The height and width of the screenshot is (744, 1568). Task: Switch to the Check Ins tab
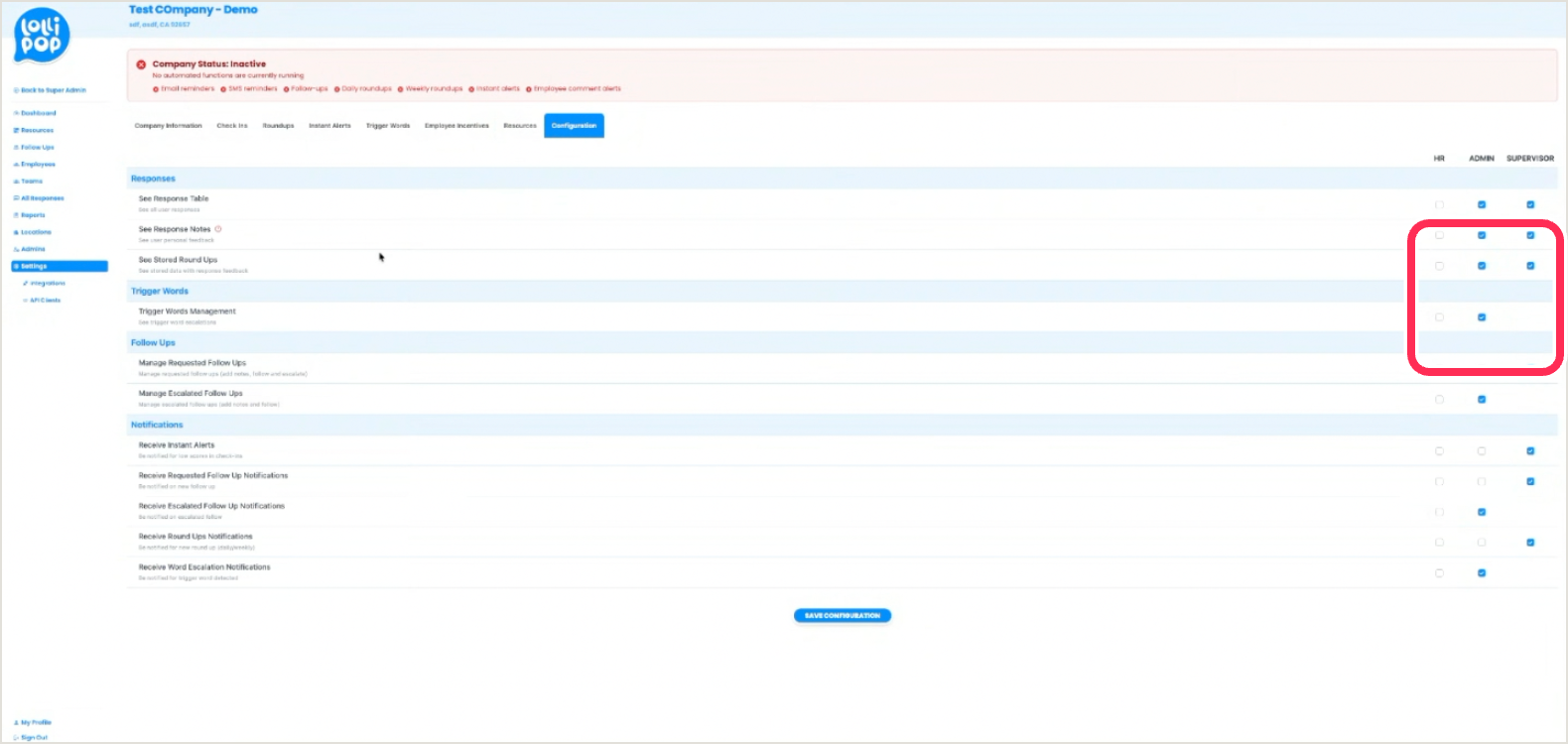[x=232, y=126]
